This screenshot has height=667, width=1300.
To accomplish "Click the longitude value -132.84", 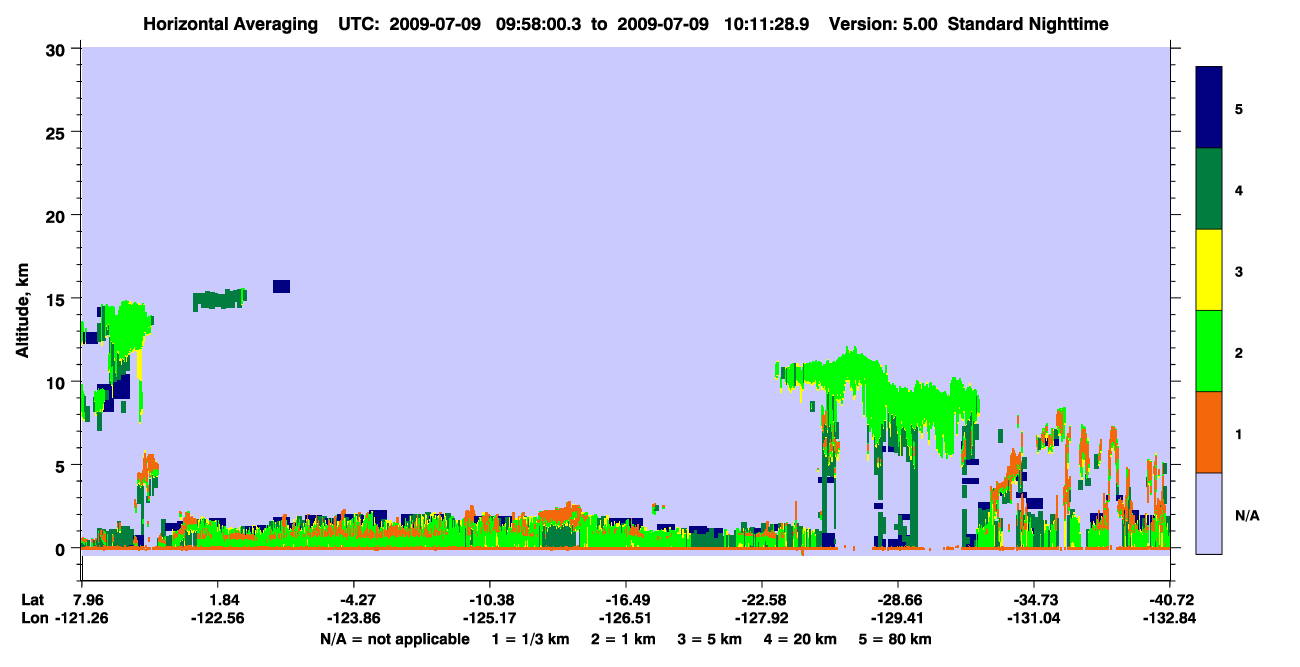I will 1170,618.
